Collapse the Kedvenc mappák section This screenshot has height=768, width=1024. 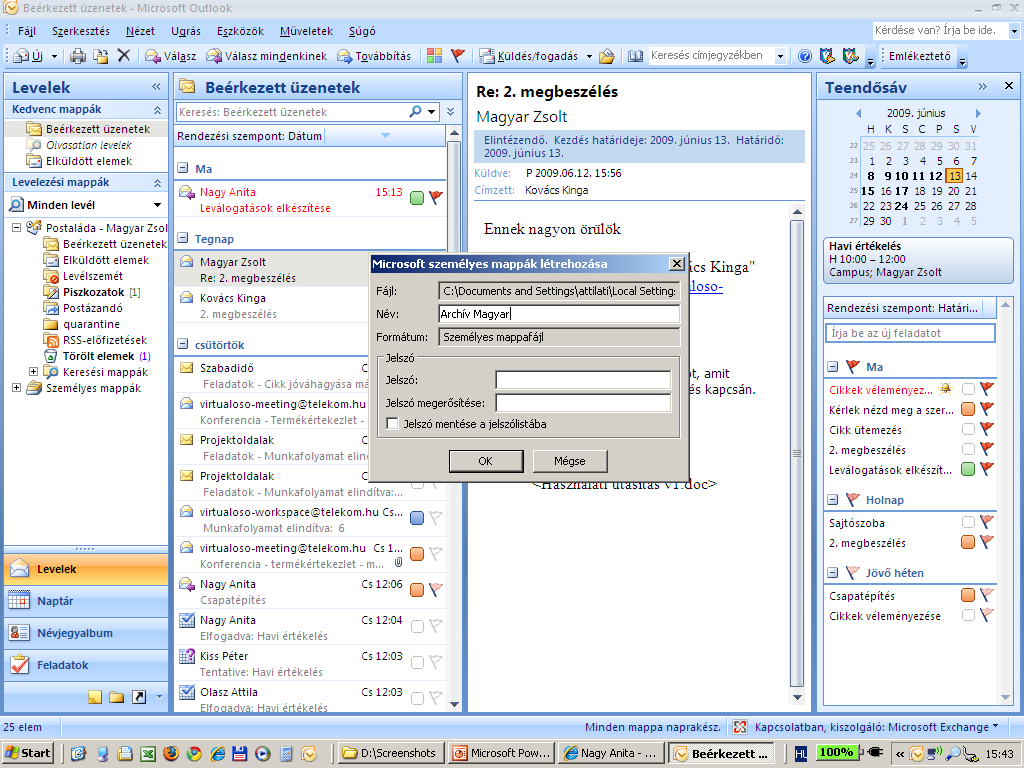(x=157, y=110)
